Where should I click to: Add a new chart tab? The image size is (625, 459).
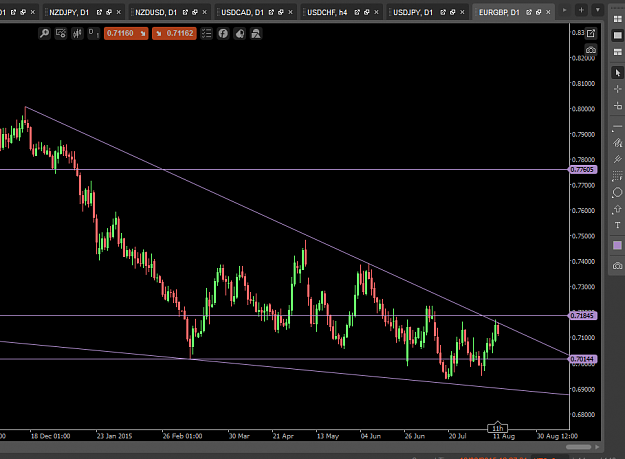tap(581, 10)
